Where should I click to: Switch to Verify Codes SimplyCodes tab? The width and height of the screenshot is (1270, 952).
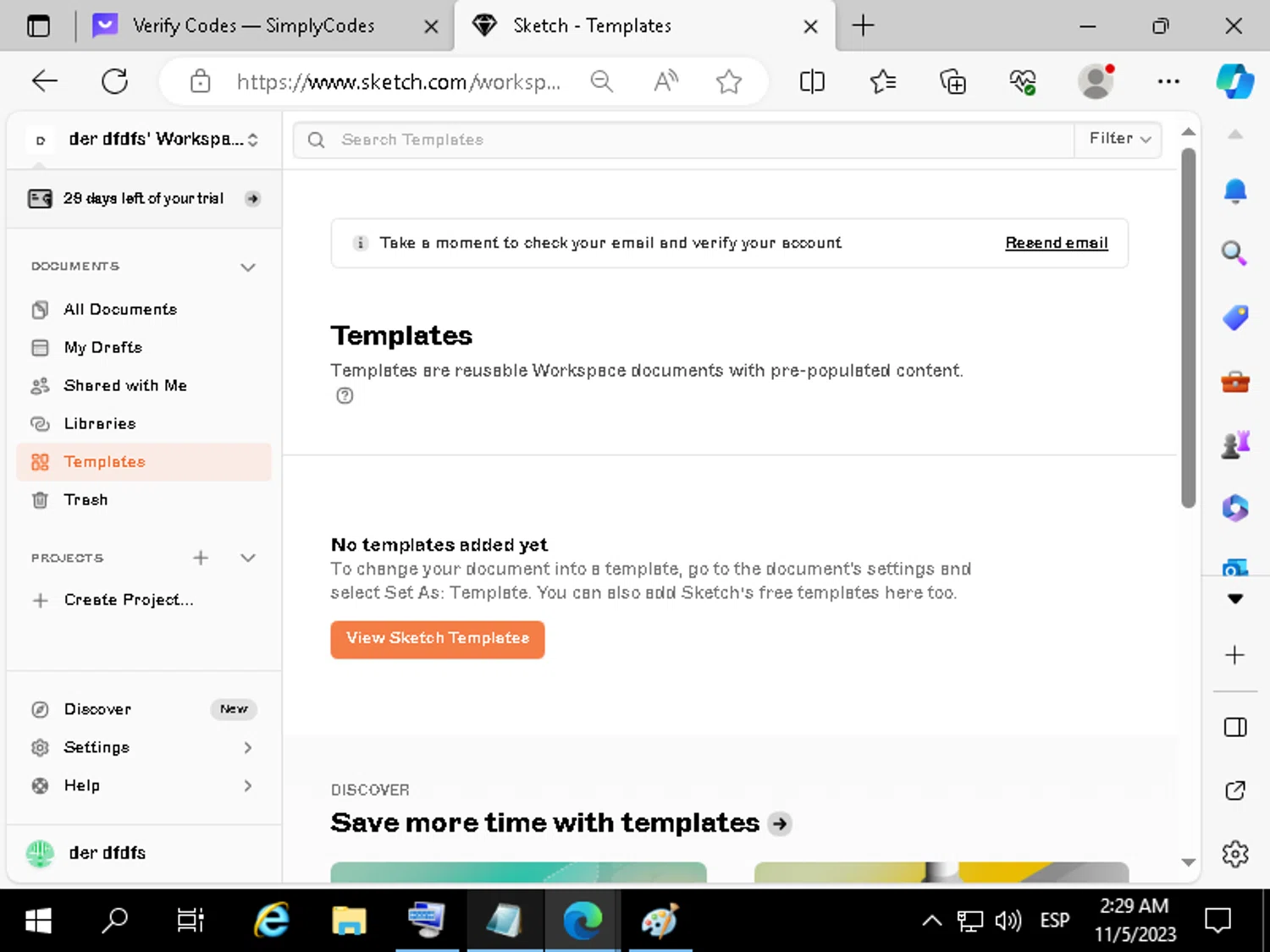coord(253,26)
